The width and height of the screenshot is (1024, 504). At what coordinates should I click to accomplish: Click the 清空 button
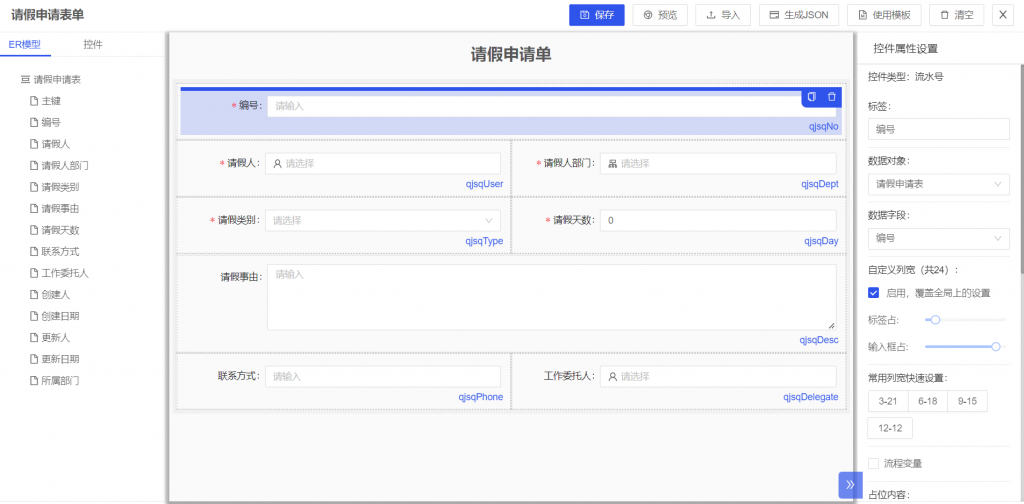tap(956, 15)
